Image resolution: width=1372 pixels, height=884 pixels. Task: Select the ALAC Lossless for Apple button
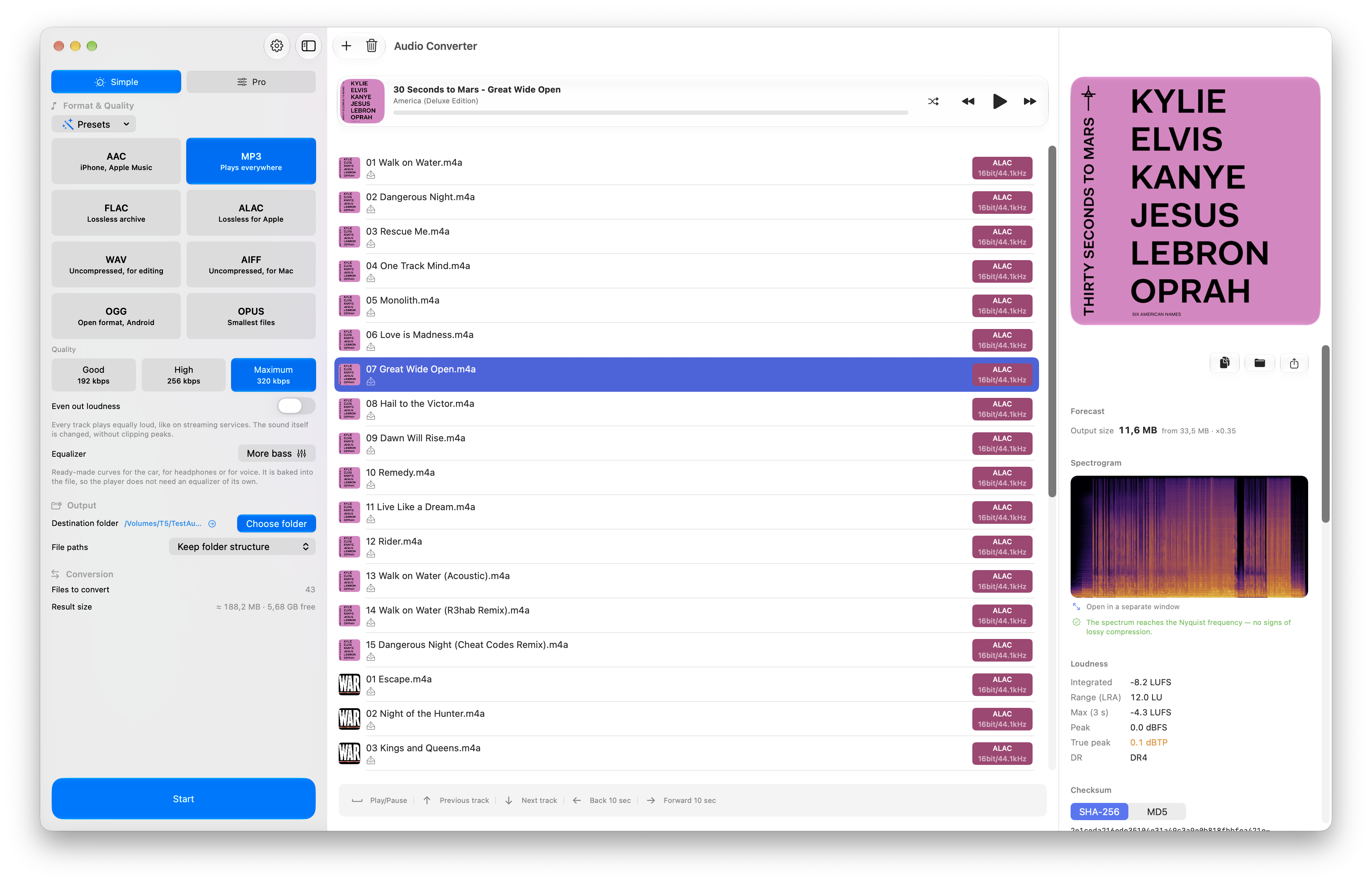click(251, 213)
